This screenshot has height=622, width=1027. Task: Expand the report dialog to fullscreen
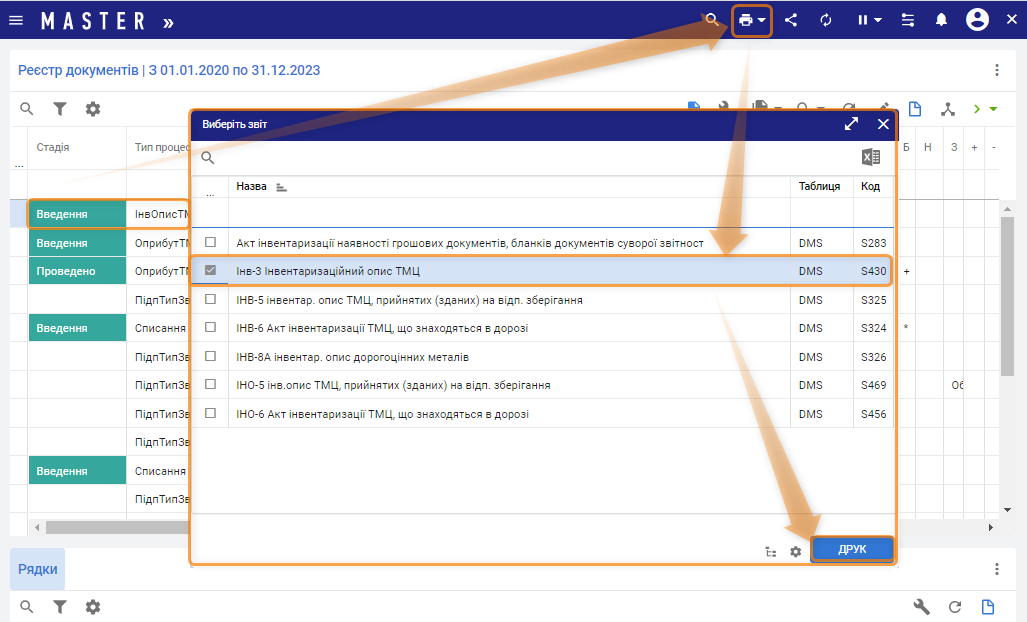pyautogui.click(x=851, y=124)
